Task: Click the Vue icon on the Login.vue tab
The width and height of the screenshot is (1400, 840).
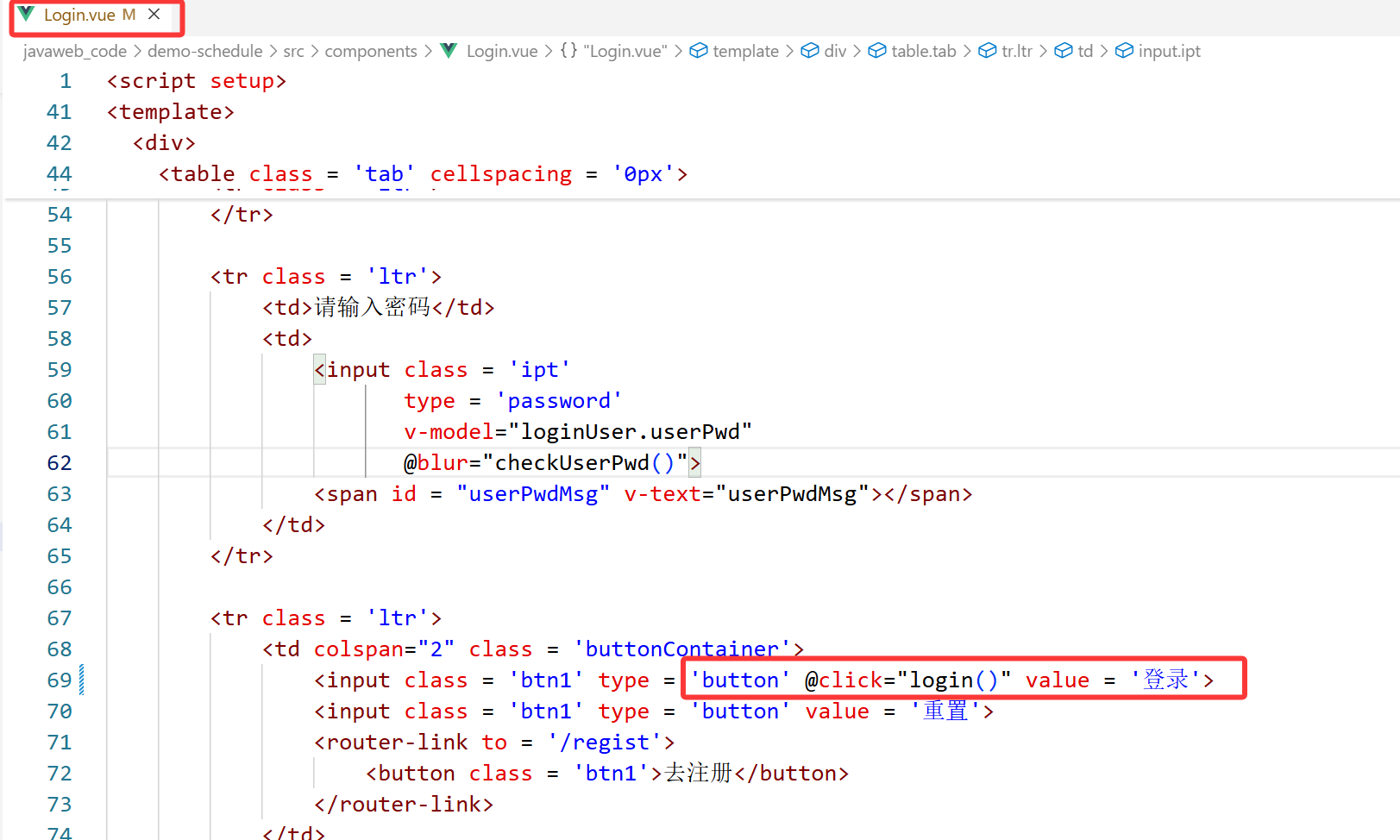Action: pyautogui.click(x=27, y=15)
